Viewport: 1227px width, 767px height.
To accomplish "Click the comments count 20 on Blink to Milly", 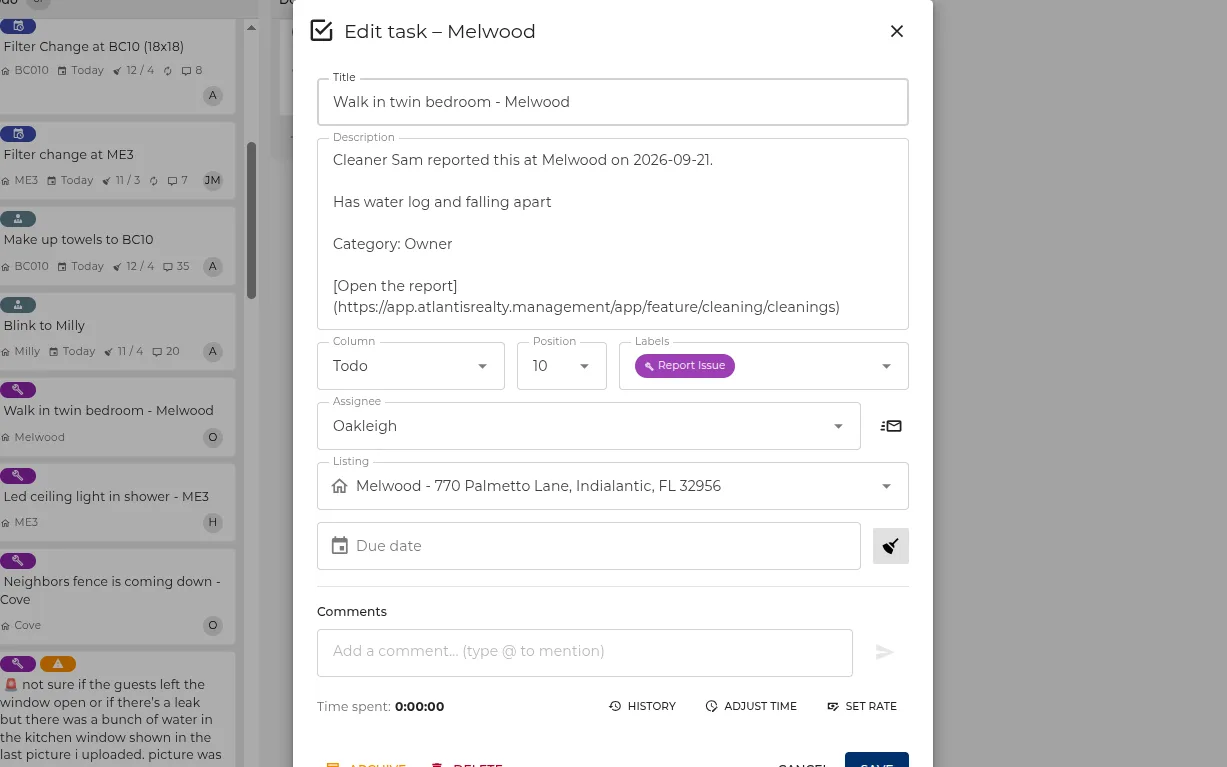I will tap(166, 352).
